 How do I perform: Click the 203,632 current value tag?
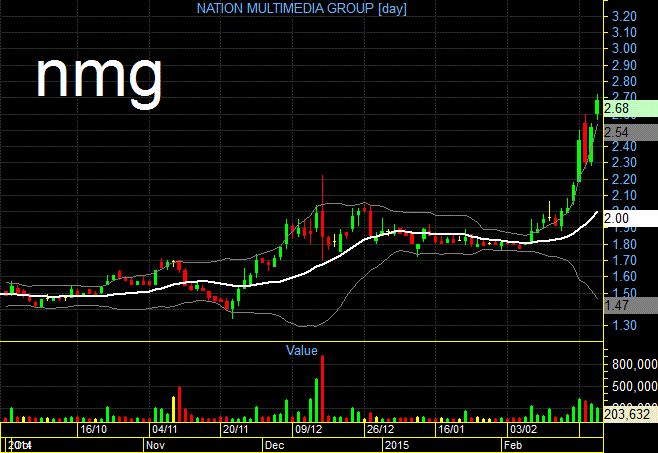click(630, 414)
